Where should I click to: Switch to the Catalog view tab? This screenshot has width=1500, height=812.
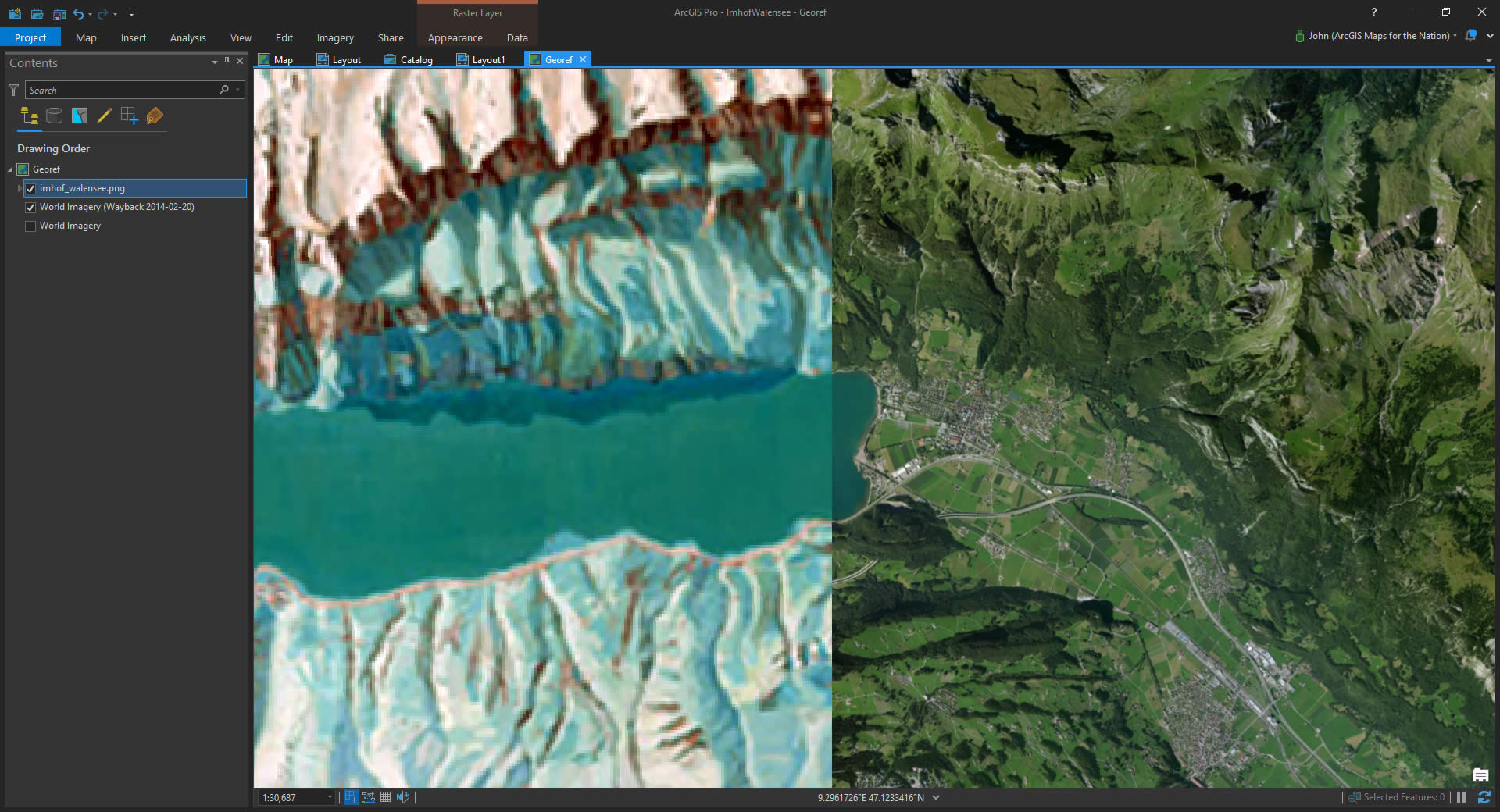coord(409,59)
